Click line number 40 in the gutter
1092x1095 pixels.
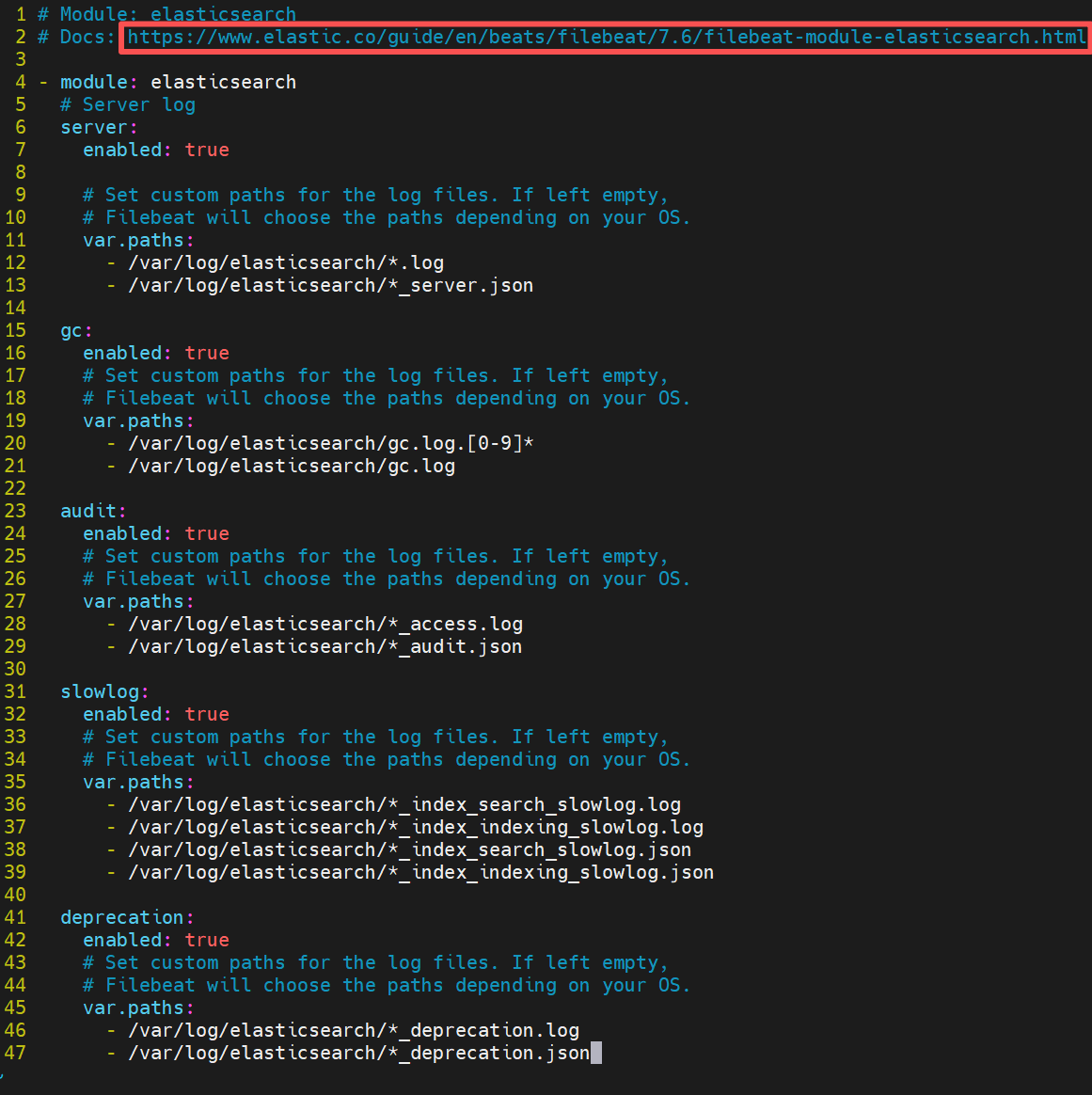click(15, 895)
